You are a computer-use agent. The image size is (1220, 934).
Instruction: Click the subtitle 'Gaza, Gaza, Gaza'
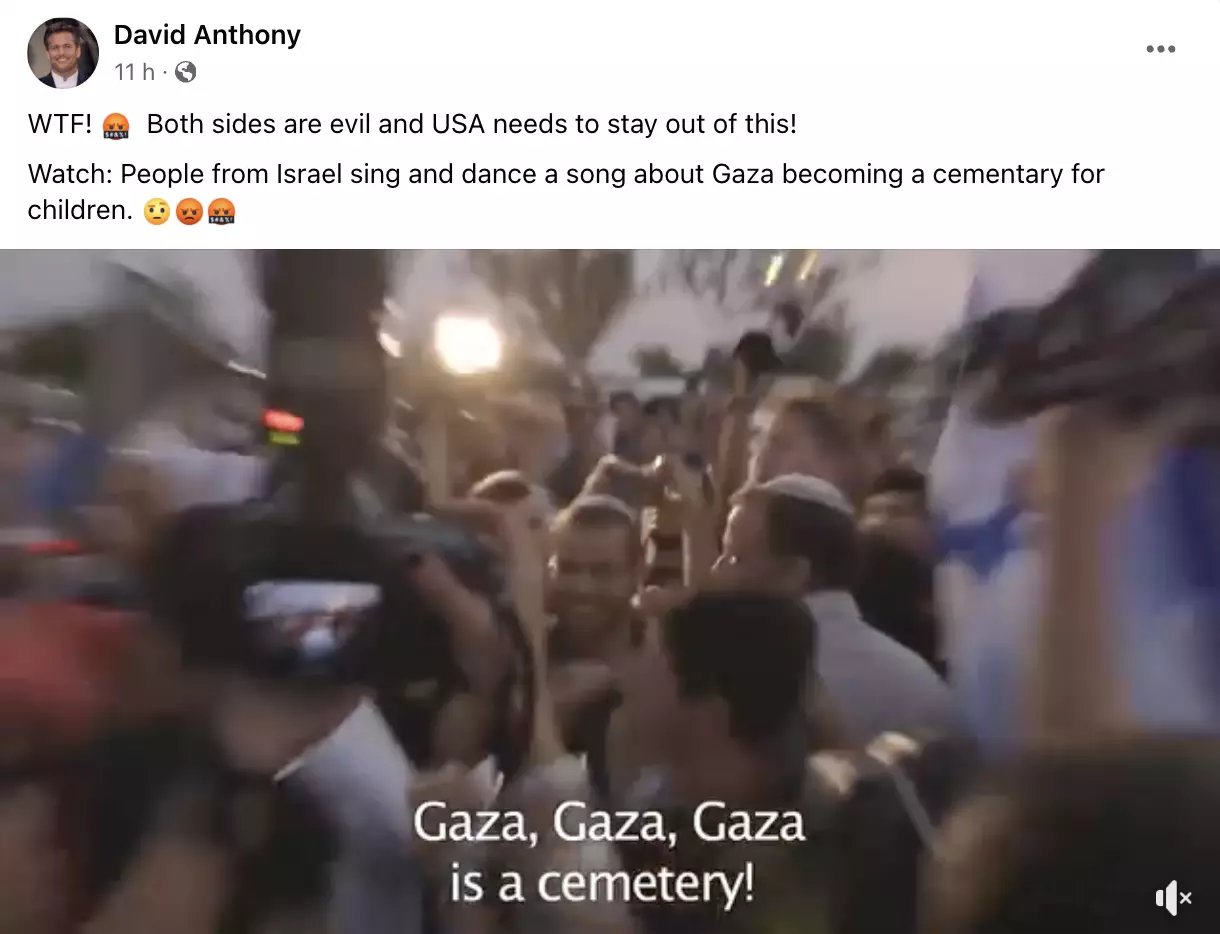[609, 822]
